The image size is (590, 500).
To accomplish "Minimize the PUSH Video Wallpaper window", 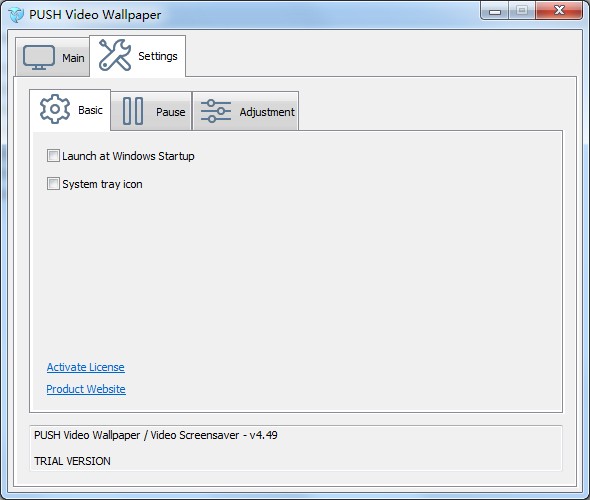I will coord(495,11).
